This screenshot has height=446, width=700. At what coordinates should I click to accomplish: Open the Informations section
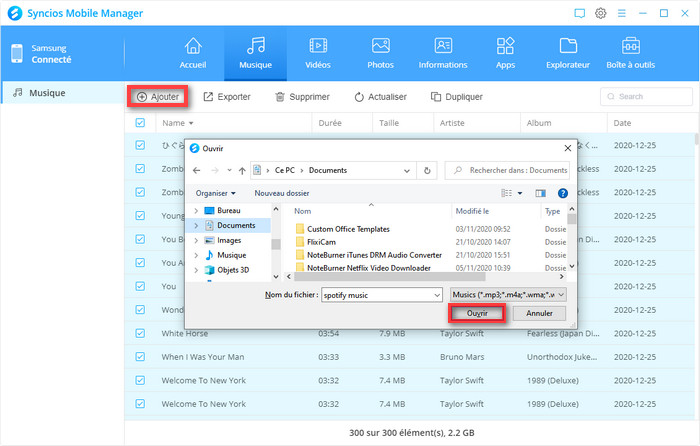tap(443, 52)
